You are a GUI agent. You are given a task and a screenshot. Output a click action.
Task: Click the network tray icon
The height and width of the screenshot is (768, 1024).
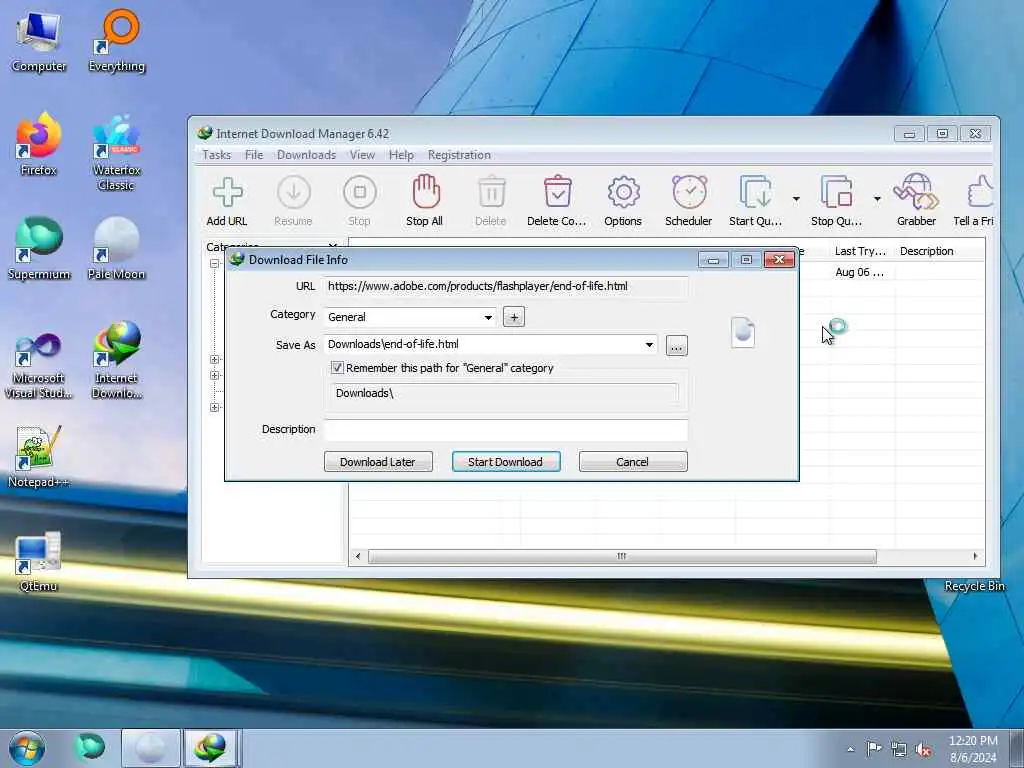899,749
